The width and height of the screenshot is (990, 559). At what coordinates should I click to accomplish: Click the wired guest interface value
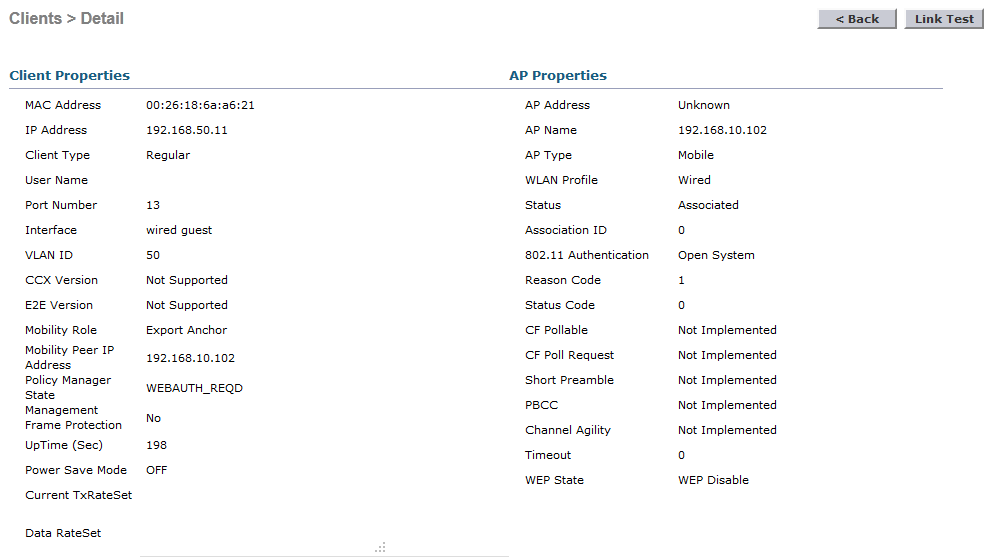click(179, 230)
